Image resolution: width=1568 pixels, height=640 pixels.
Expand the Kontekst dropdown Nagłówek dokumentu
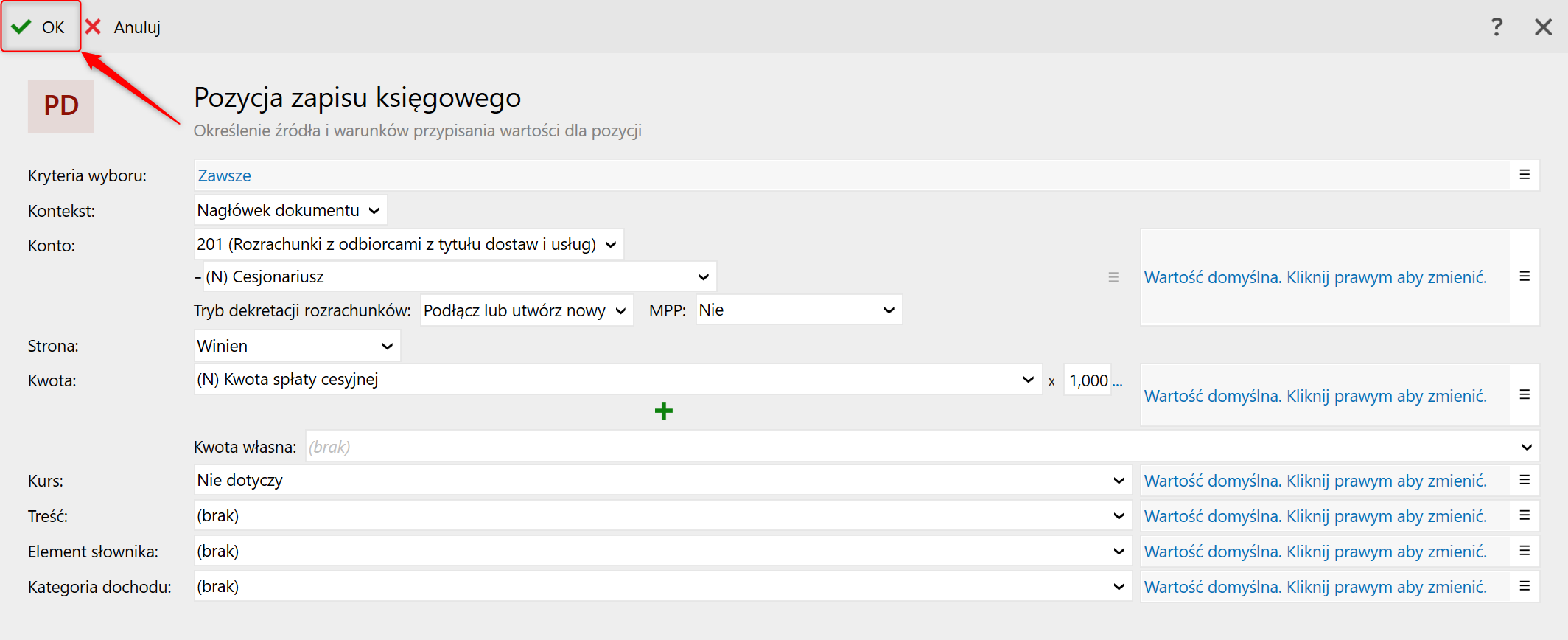click(x=290, y=211)
